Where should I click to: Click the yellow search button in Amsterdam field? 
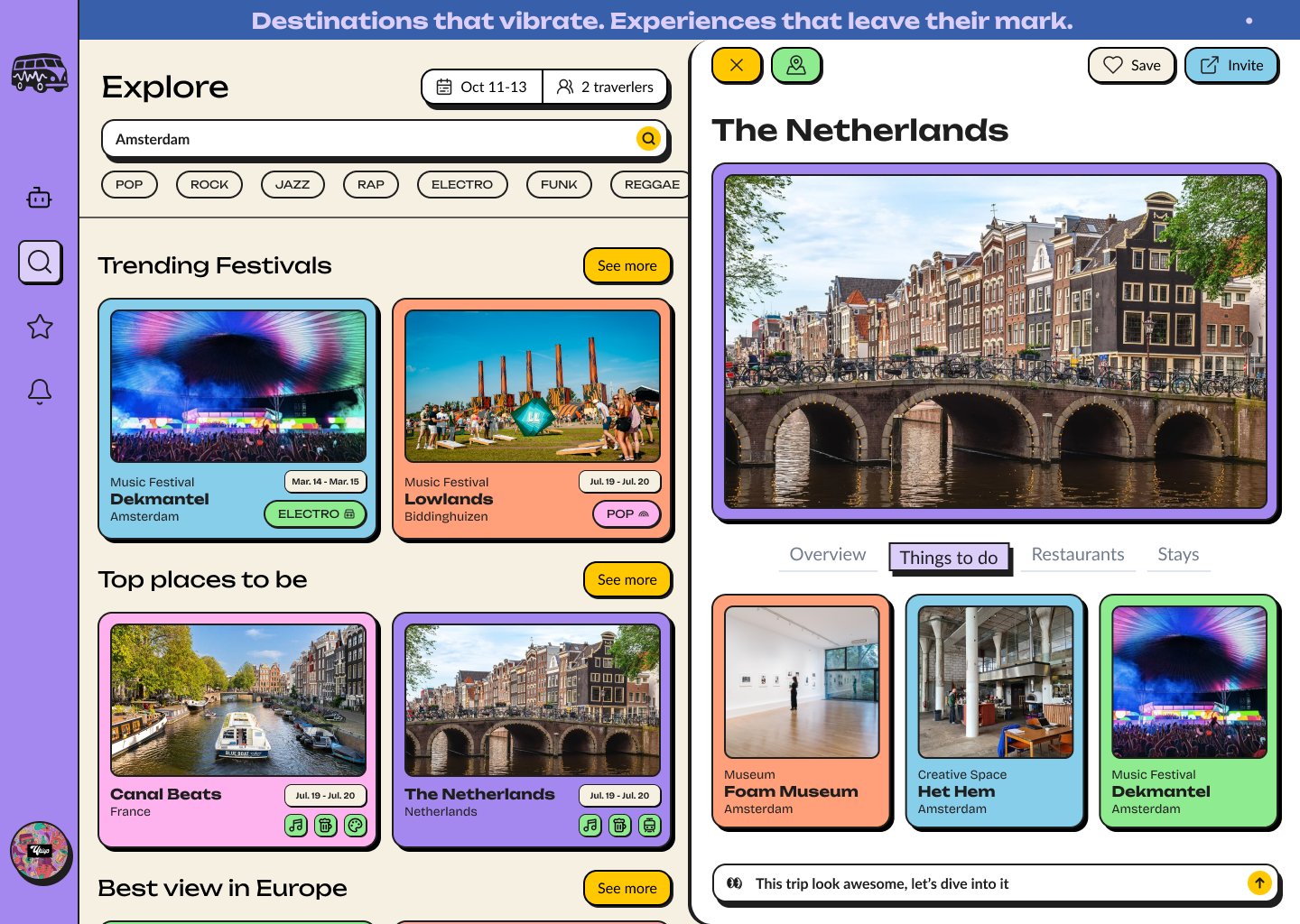648,138
